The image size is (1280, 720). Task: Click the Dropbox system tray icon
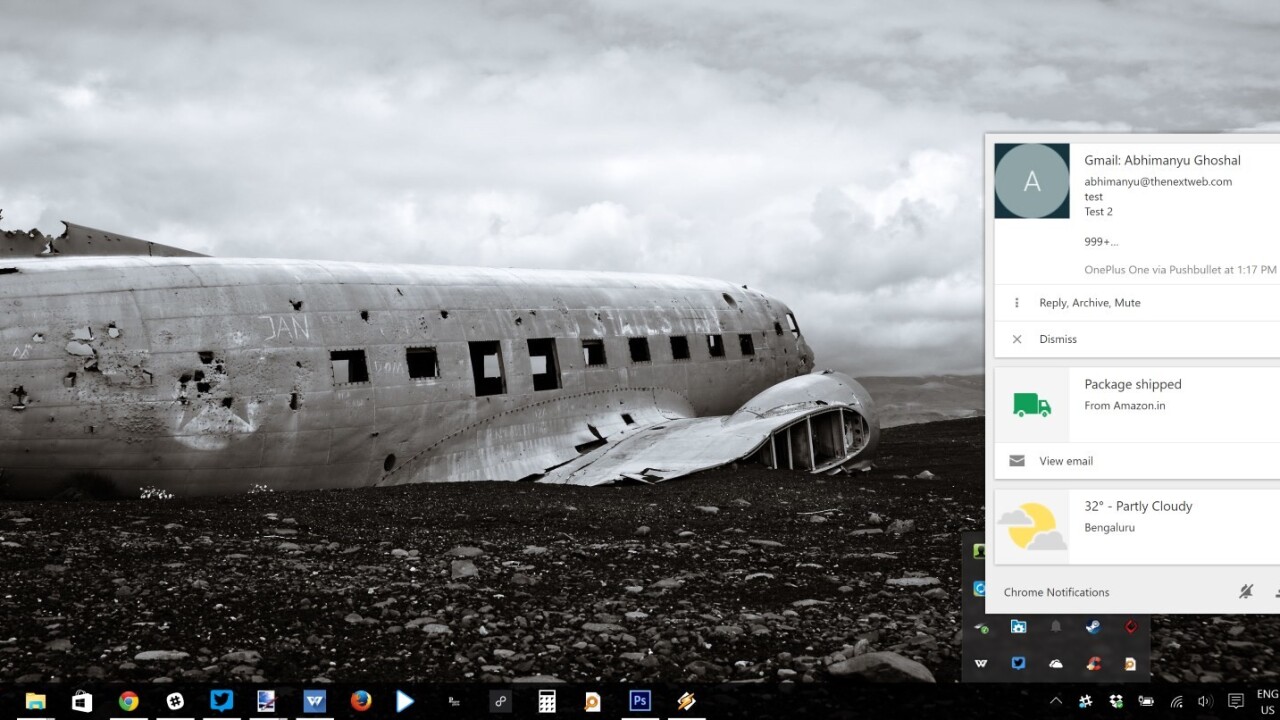[1116, 701]
